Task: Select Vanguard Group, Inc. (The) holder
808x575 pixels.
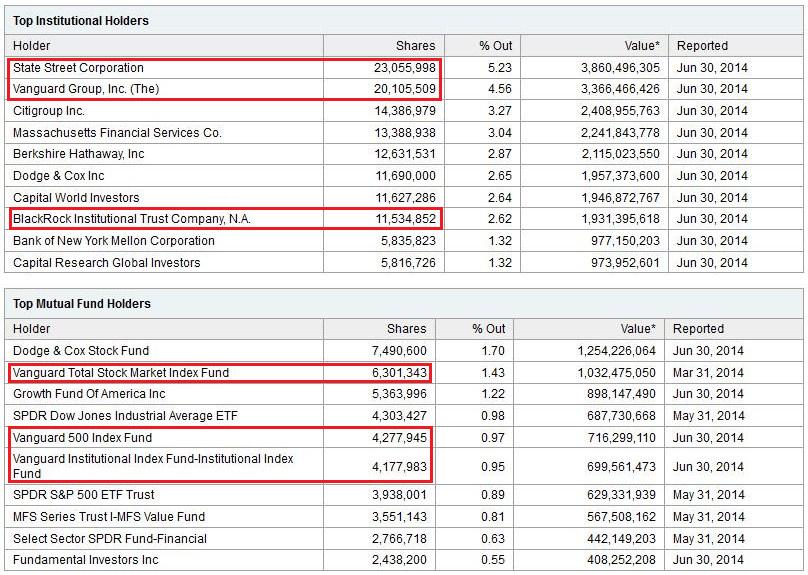Action: point(86,89)
